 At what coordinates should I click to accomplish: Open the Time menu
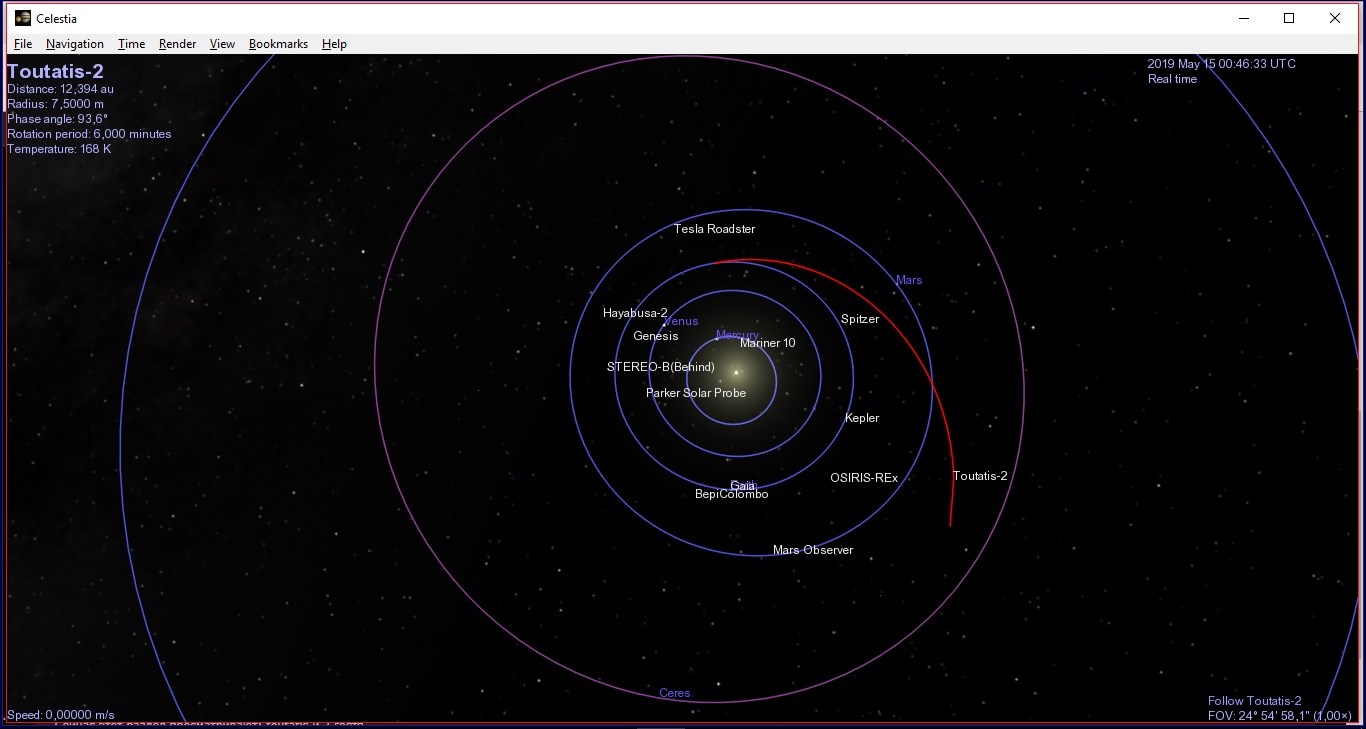click(x=131, y=44)
